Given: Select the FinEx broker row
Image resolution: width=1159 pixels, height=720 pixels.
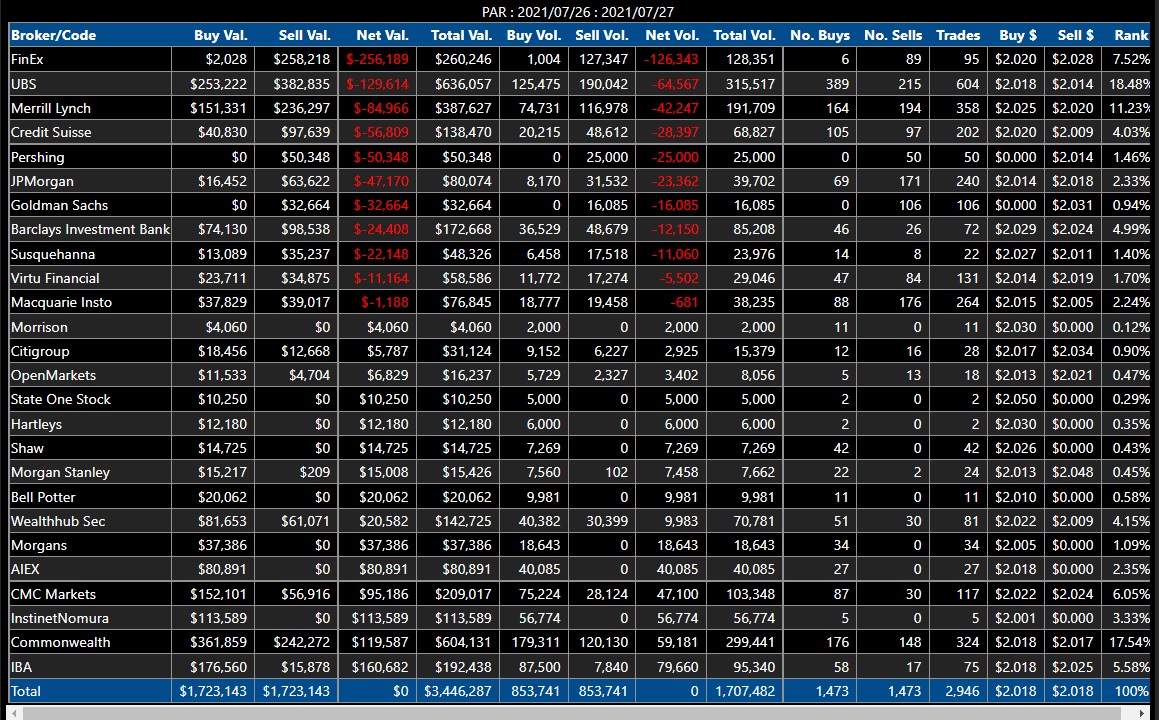Looking at the screenshot, I should point(580,59).
